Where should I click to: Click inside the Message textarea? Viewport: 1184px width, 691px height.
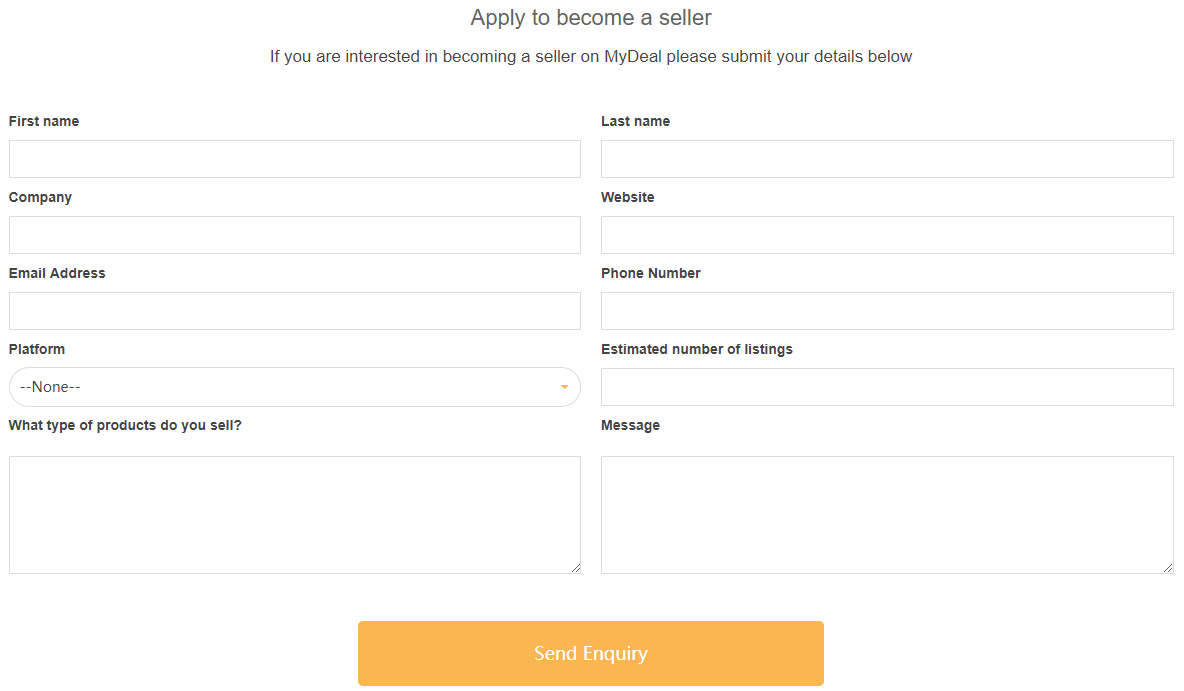point(887,514)
